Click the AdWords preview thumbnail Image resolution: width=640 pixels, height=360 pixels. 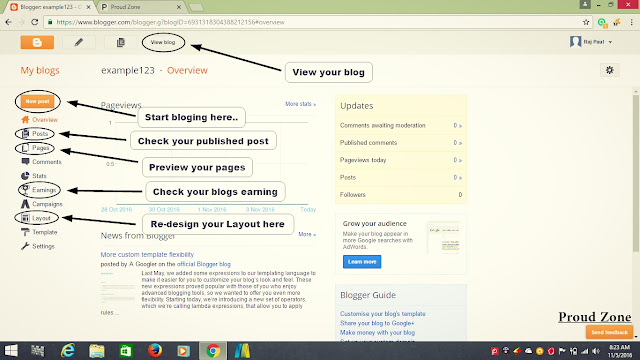pyautogui.click(x=444, y=238)
